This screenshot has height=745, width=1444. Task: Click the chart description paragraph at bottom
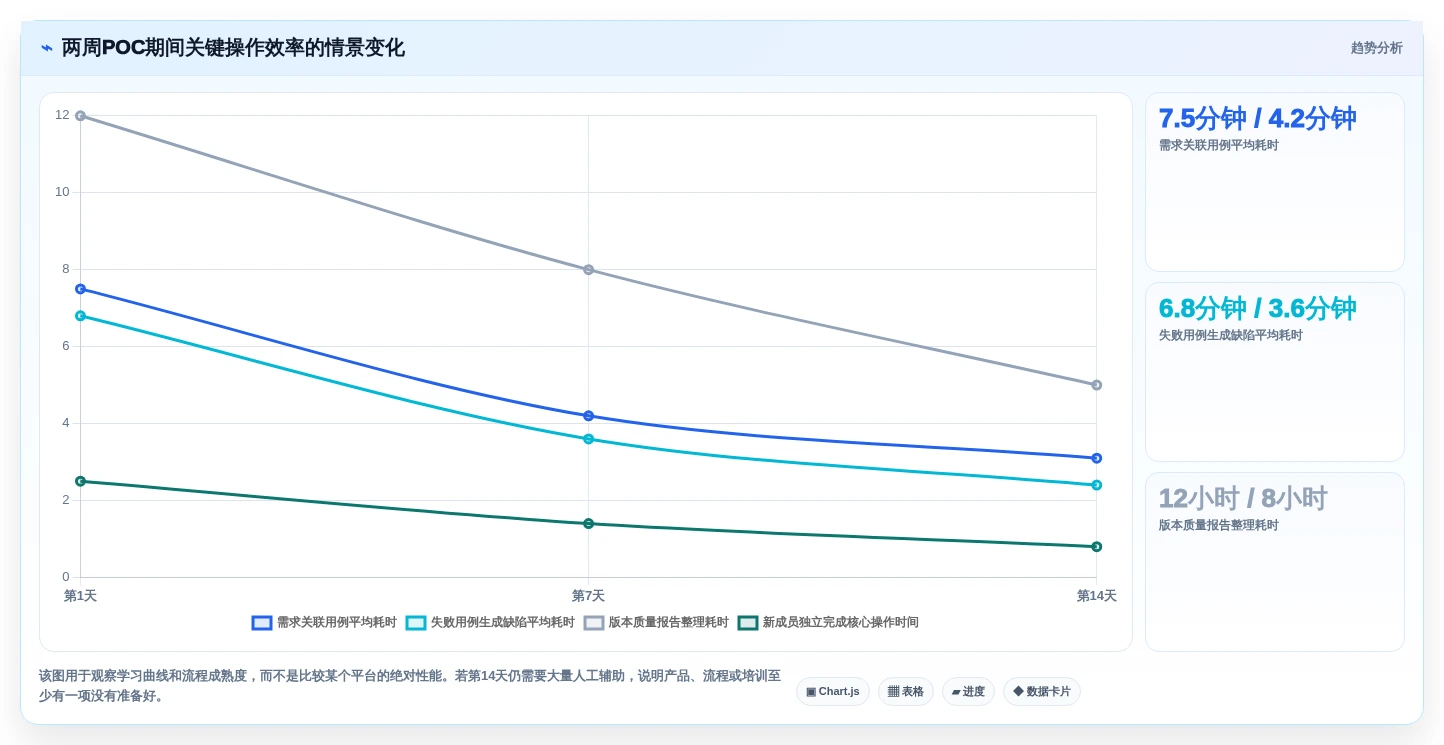point(410,686)
